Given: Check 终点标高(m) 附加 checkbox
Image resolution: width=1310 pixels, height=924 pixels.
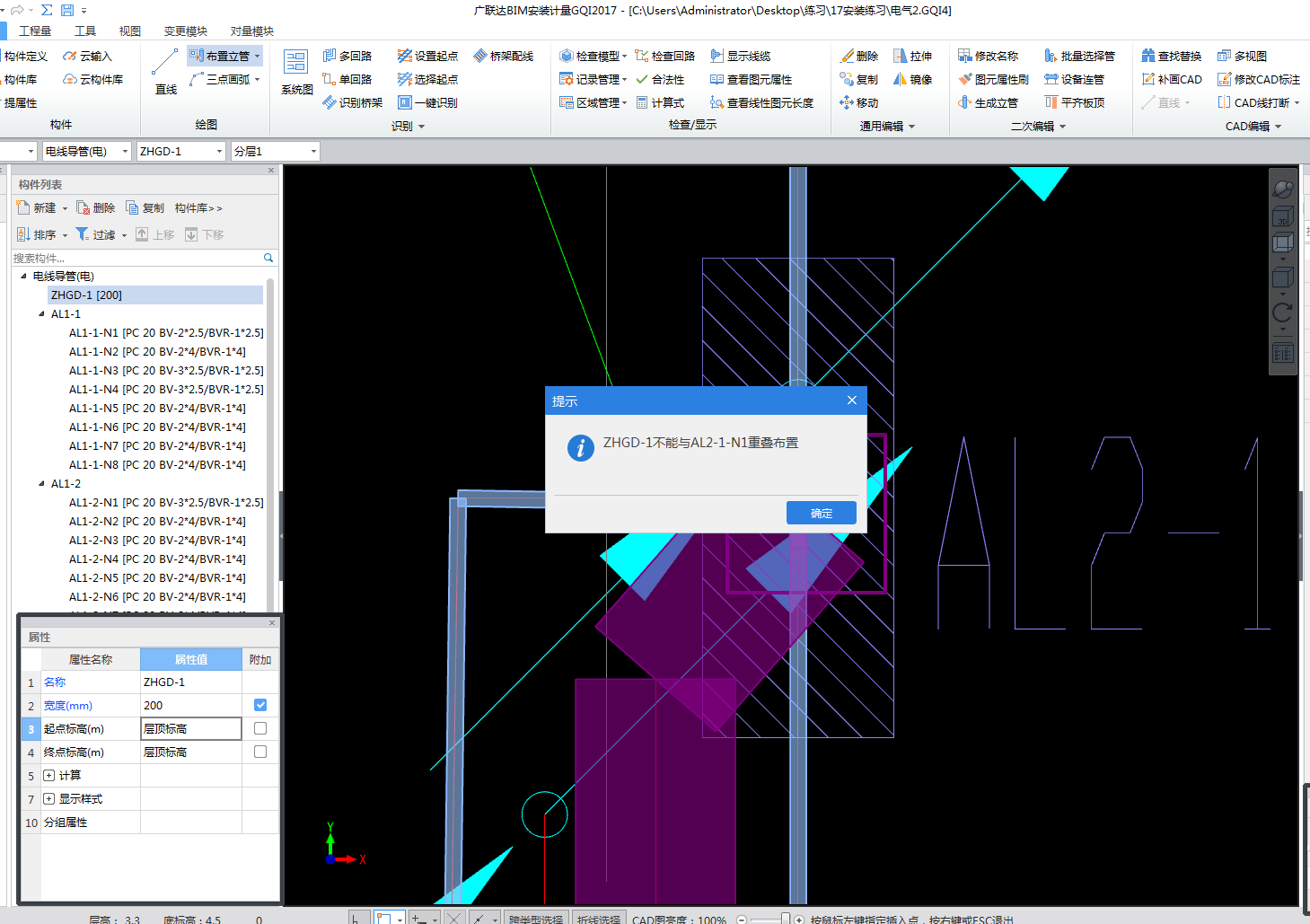Looking at the screenshot, I should pyautogui.click(x=260, y=752).
